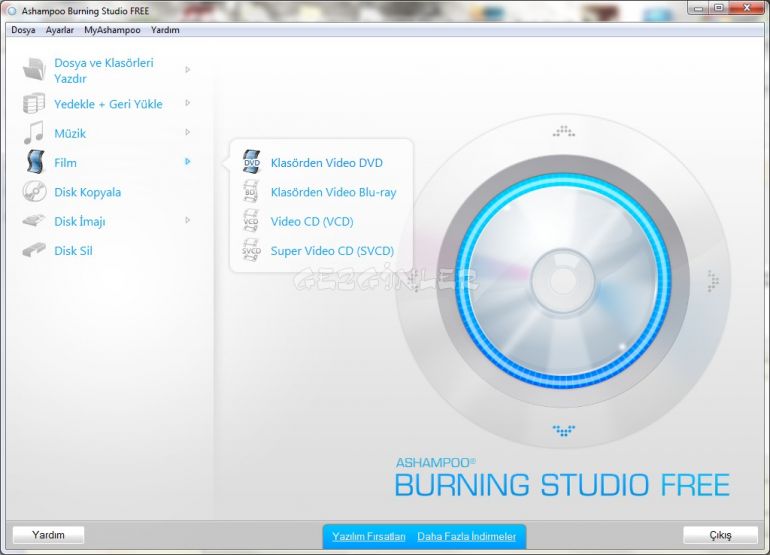Open the Daha Fazla İndirmeler link
Screen dimensions: 770x555
(467, 536)
